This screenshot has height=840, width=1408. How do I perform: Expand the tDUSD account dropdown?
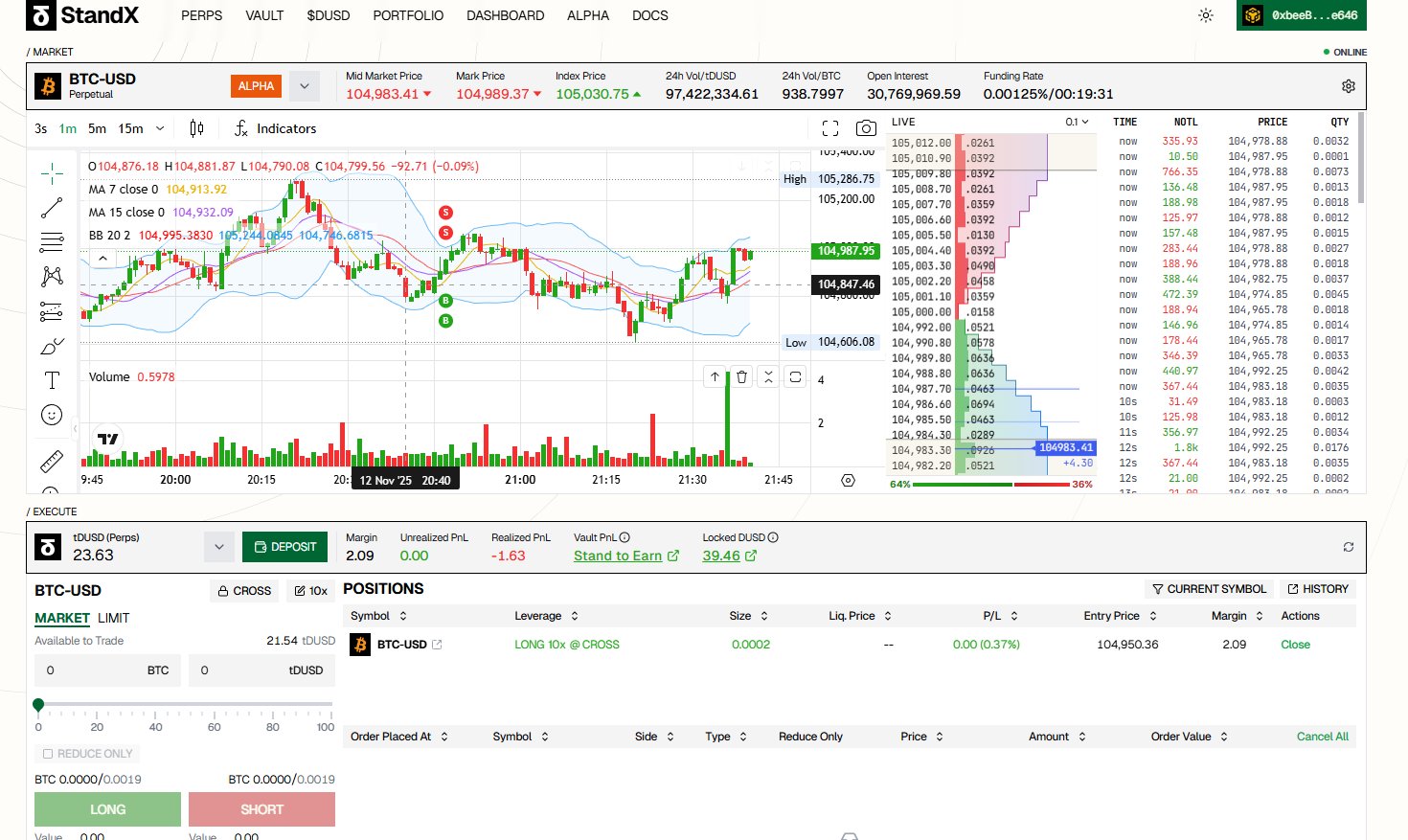pos(219,547)
